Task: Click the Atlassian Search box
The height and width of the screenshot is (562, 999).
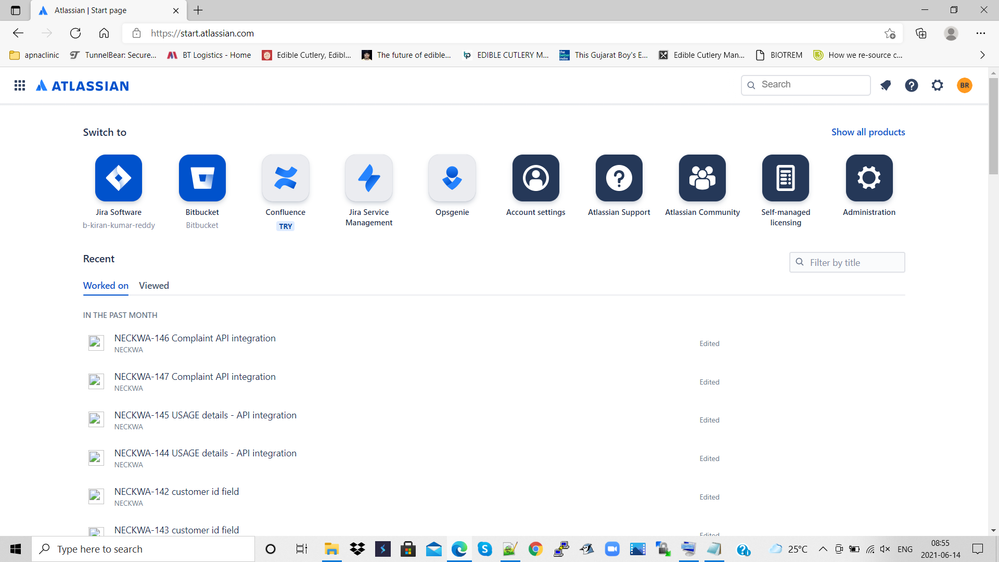Action: (805, 85)
